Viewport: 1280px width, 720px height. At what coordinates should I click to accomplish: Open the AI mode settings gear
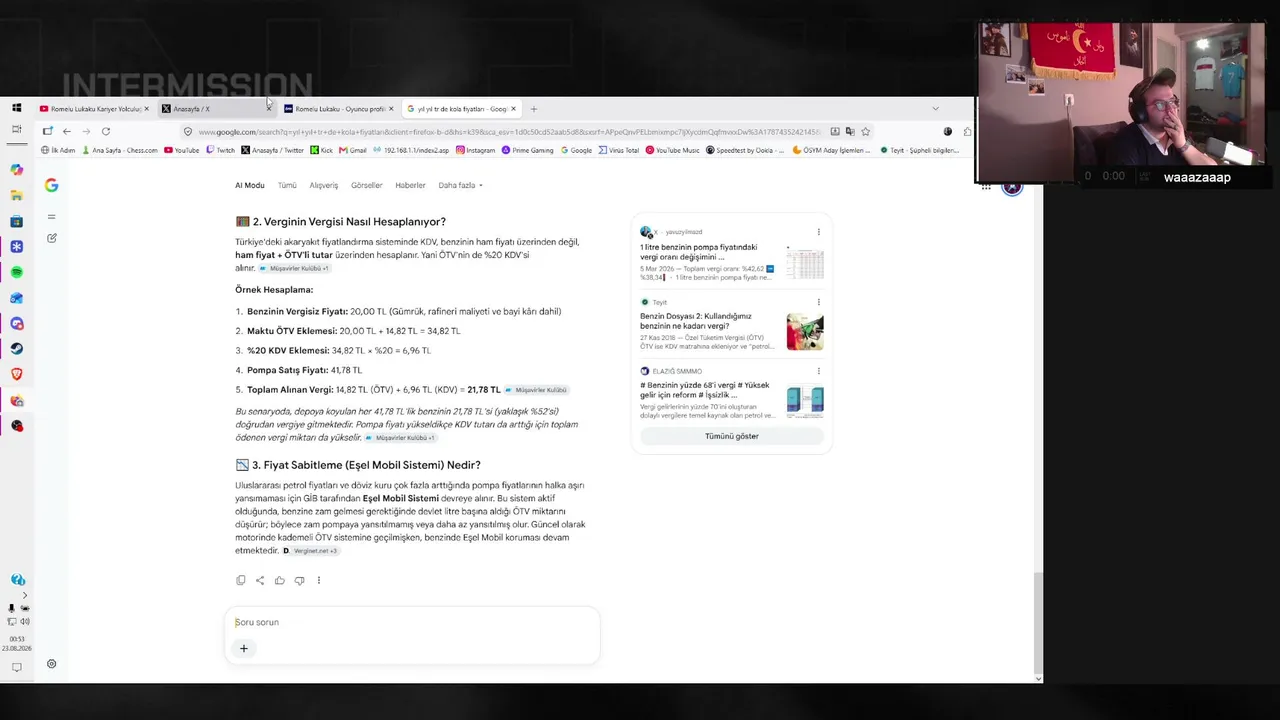tap(51, 664)
